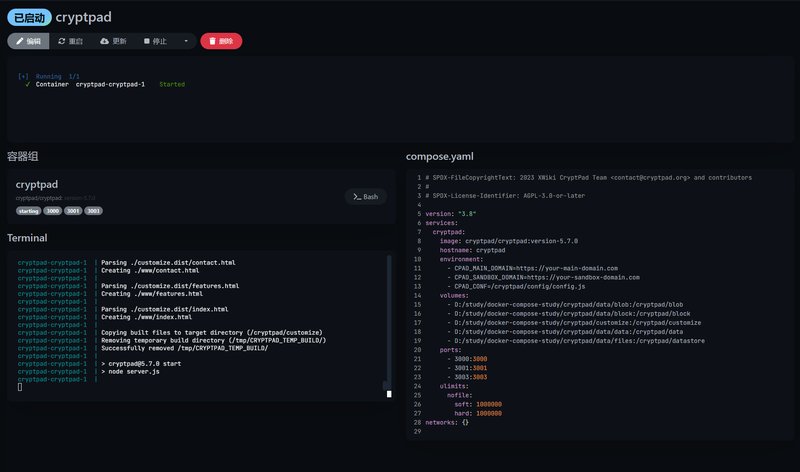
Task: Click the 已启动 status badge
Action: click(29, 18)
